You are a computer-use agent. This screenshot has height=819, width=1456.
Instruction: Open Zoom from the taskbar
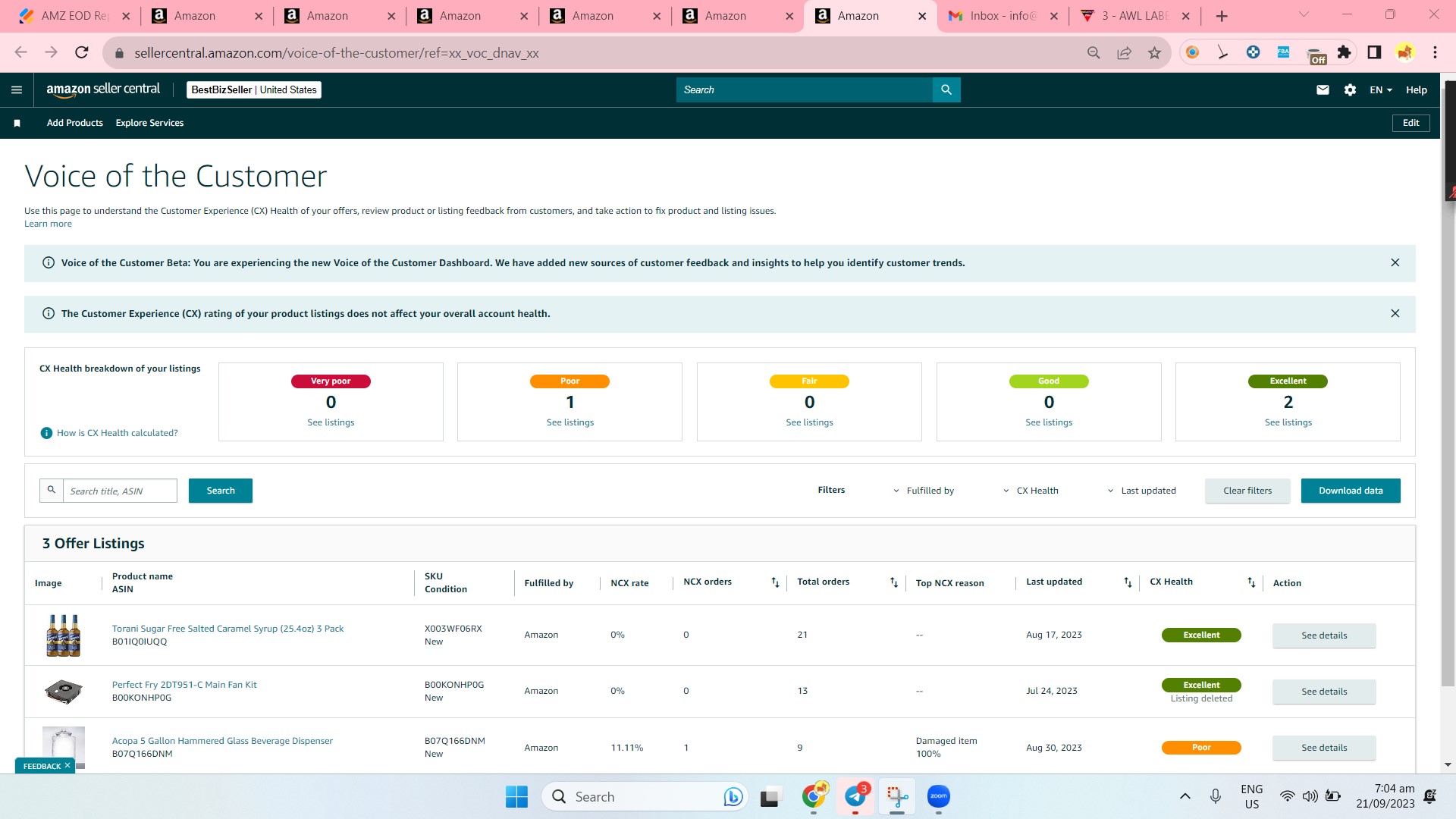tap(939, 796)
